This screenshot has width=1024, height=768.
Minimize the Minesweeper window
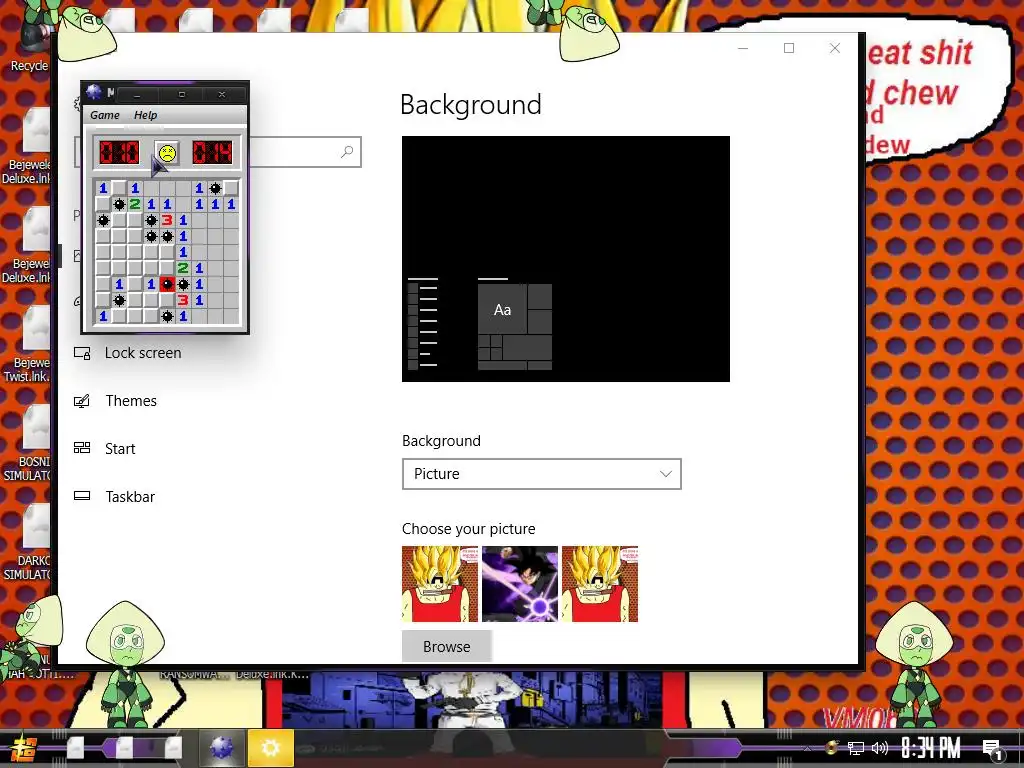click(137, 95)
